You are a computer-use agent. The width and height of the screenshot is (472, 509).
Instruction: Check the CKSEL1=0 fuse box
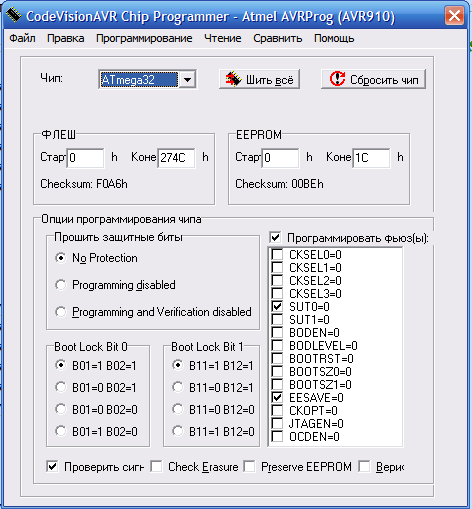coord(277,267)
